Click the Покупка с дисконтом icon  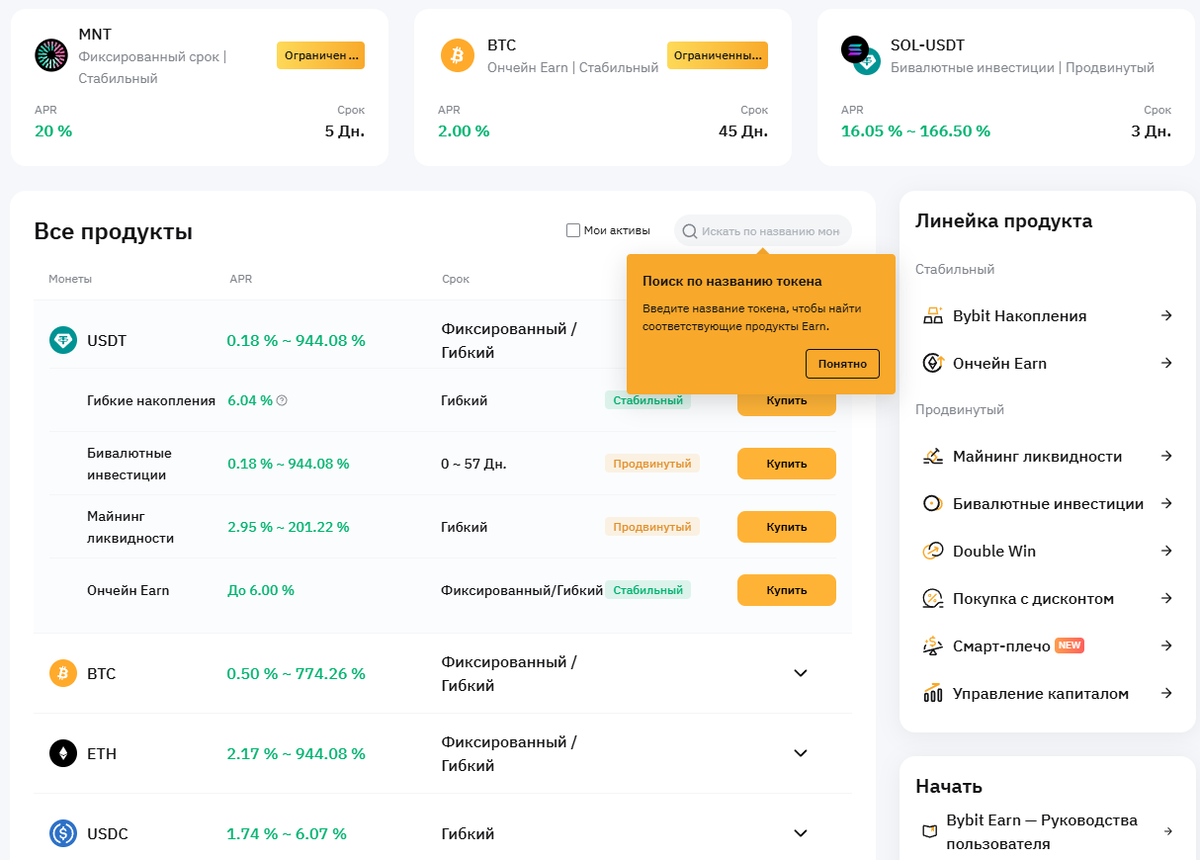point(932,599)
